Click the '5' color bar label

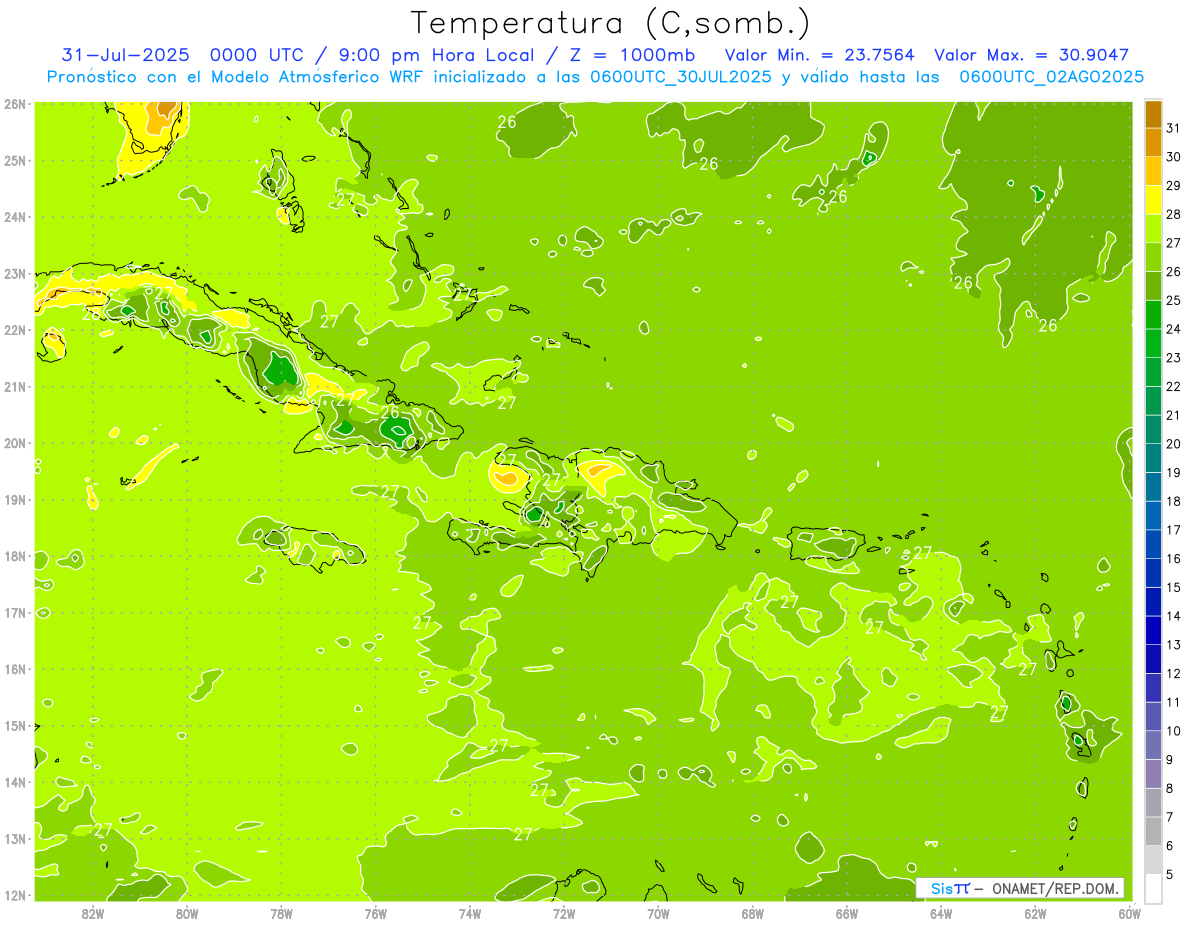1170,875
